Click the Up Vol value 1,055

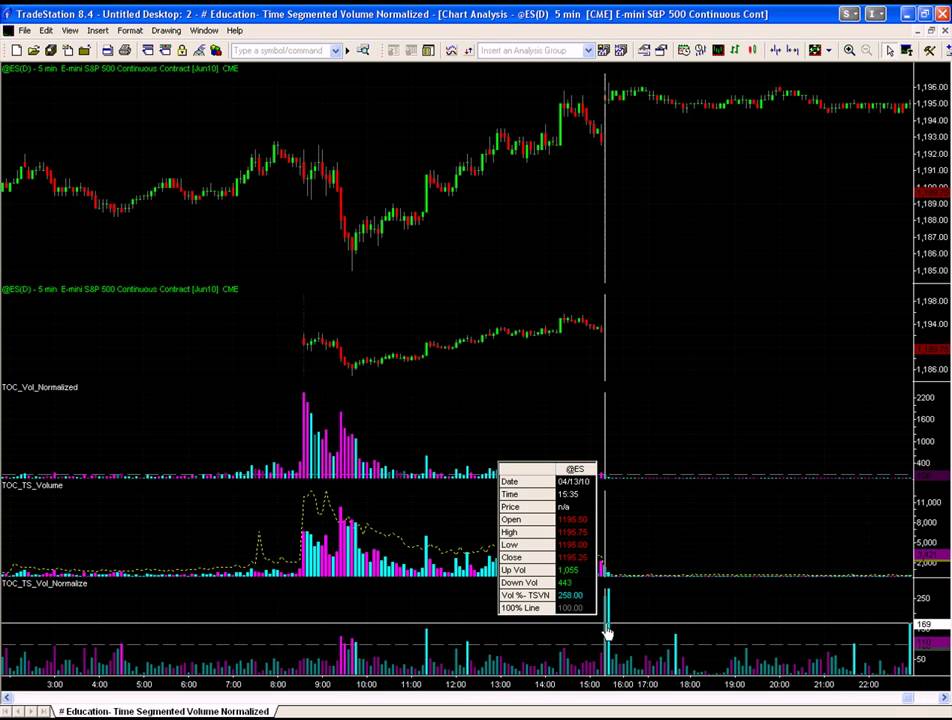tap(568, 570)
